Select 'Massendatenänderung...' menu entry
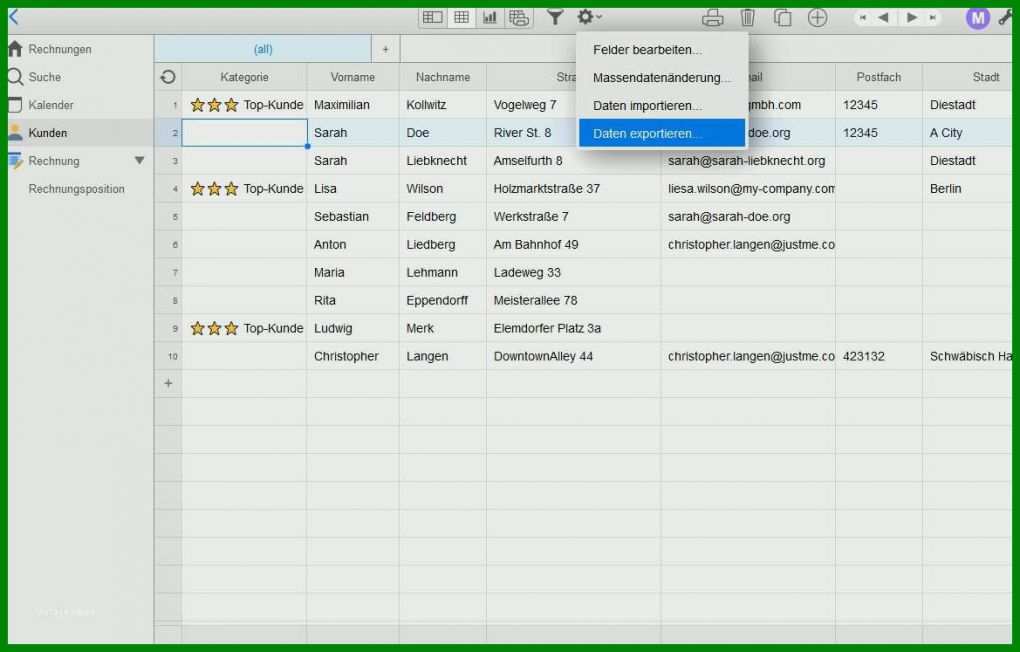Screen dimensions: 1020x652 tap(662, 77)
